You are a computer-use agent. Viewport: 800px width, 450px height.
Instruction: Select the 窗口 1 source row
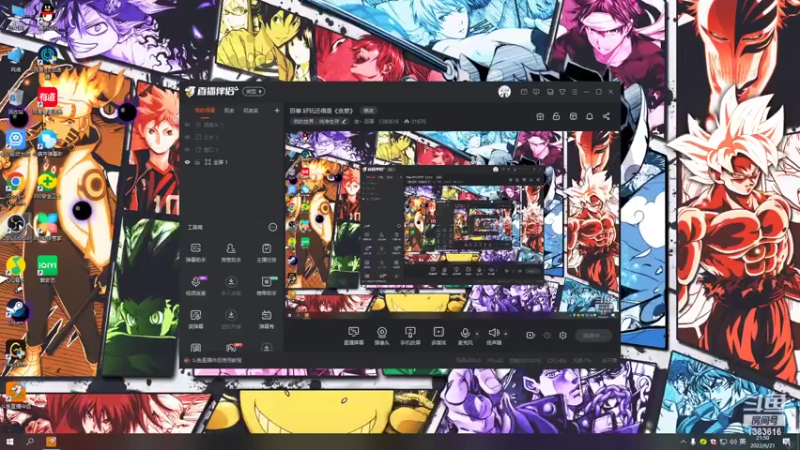231,149
